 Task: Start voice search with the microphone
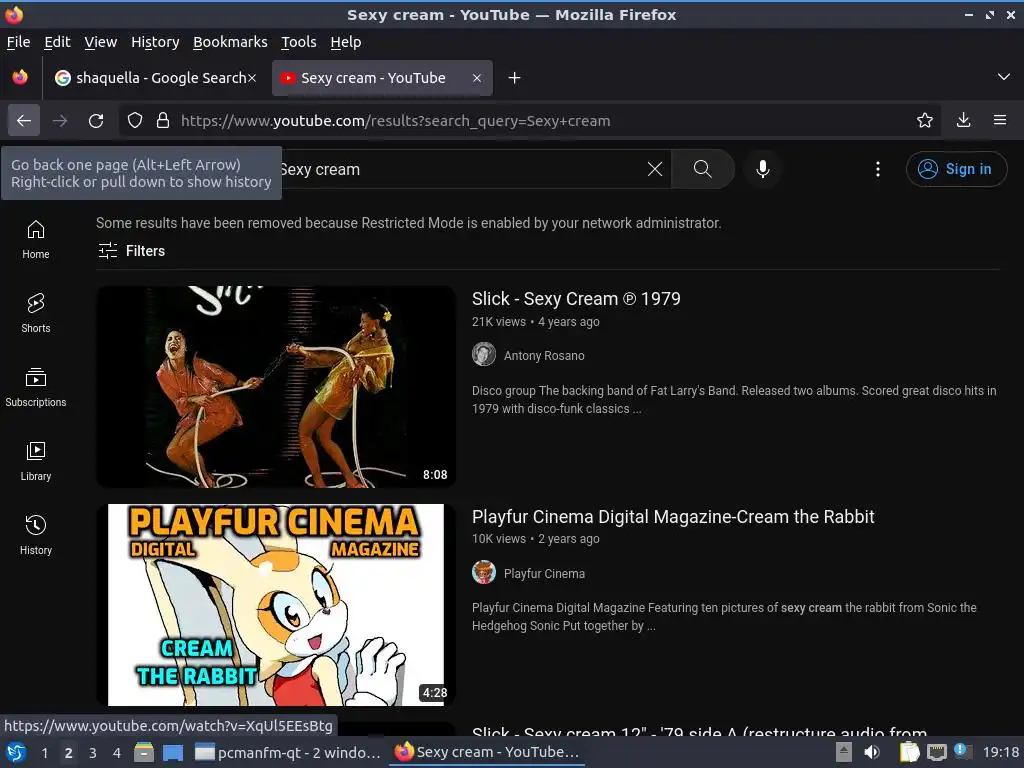click(x=763, y=169)
